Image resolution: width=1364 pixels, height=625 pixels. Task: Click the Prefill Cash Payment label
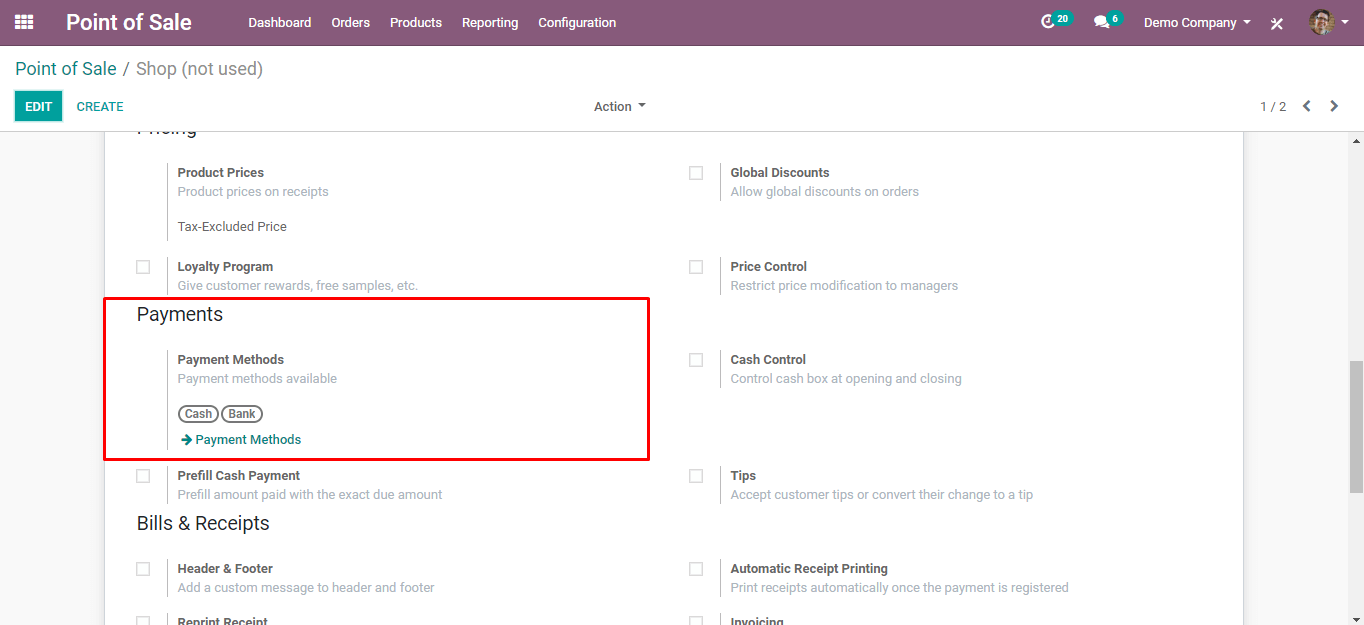tap(239, 476)
